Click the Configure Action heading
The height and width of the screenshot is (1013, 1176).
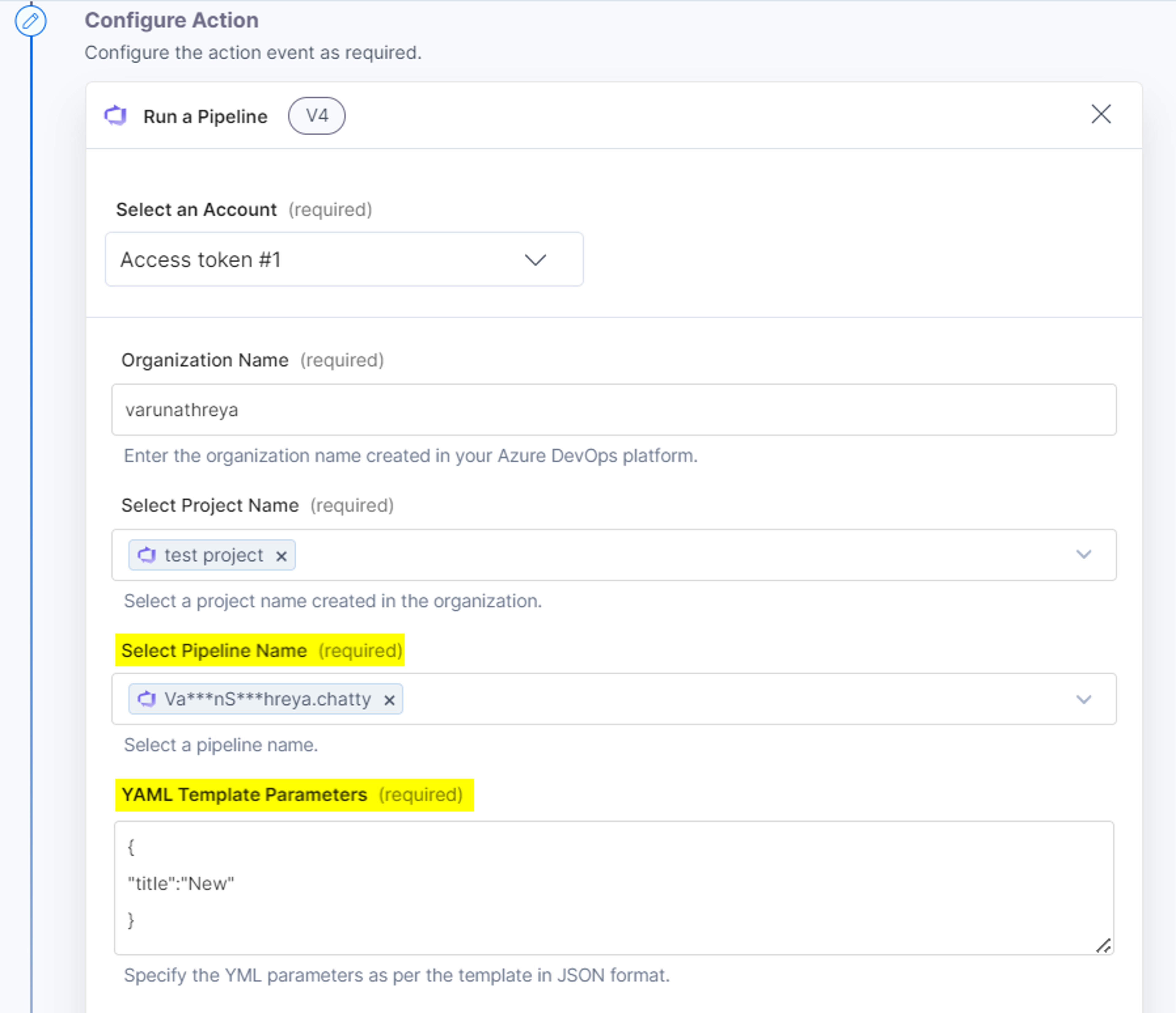[x=171, y=21]
